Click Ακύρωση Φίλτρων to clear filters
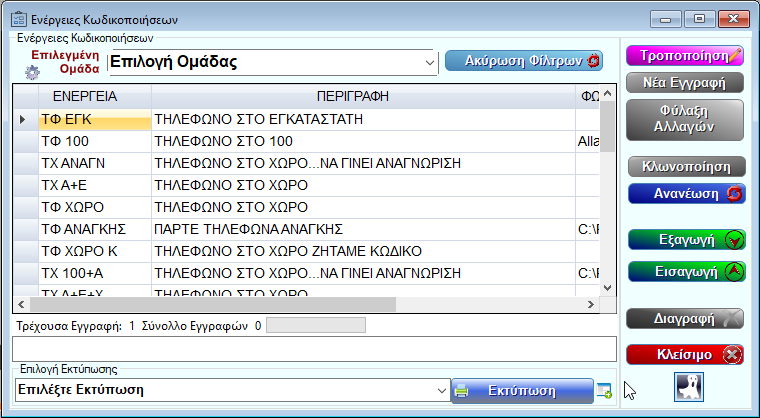The image size is (760, 418). point(524,61)
